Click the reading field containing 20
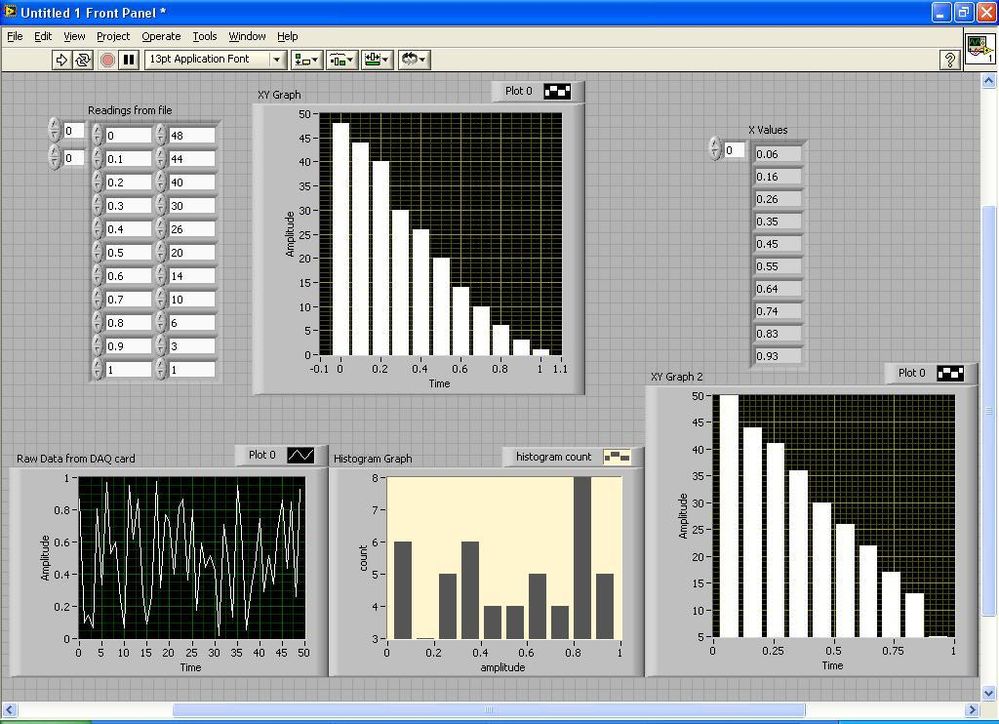Viewport: 999px width, 724px height. click(192, 252)
